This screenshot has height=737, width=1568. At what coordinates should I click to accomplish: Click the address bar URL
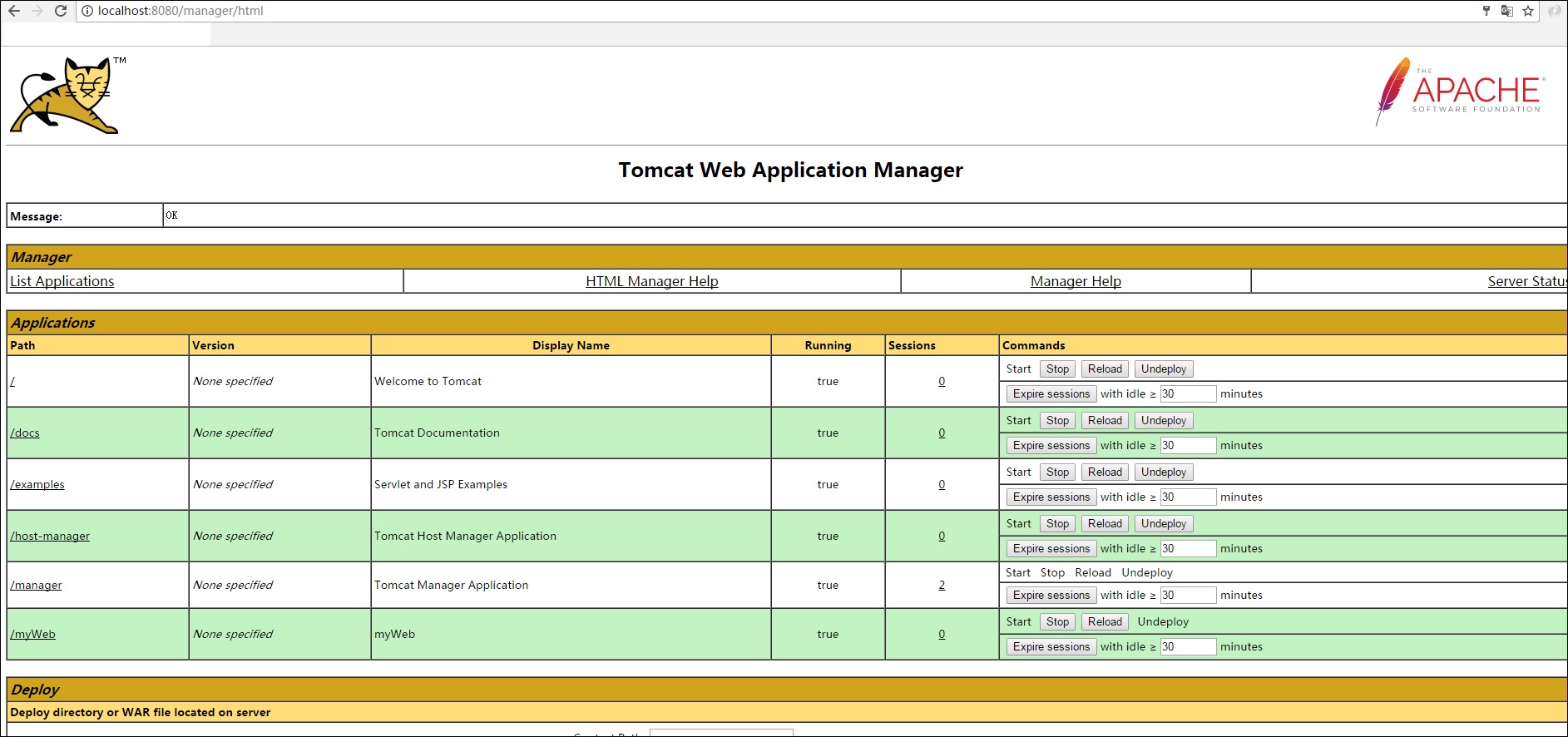pos(181,11)
